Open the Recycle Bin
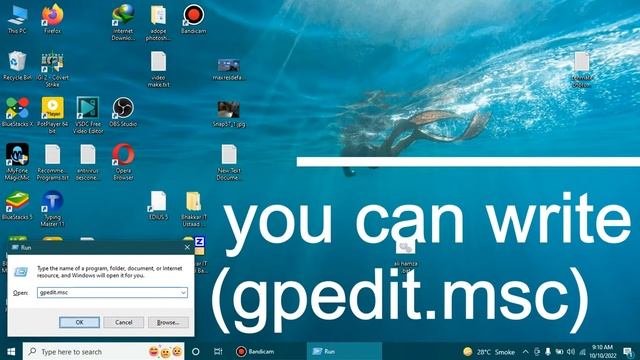Viewport: 640px width, 360px height. click(17, 66)
